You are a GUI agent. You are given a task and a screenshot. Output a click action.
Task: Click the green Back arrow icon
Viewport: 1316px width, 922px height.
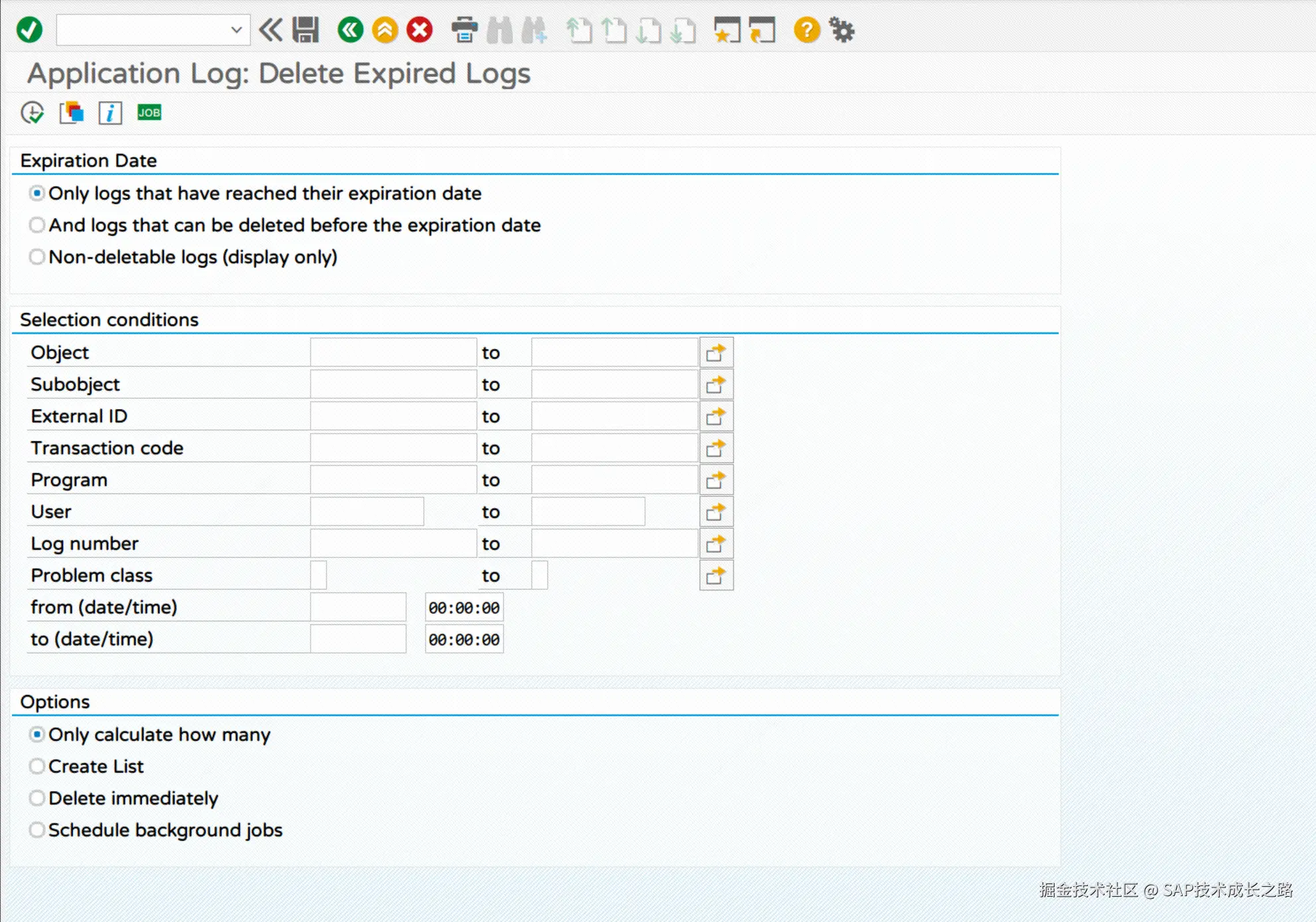[350, 30]
